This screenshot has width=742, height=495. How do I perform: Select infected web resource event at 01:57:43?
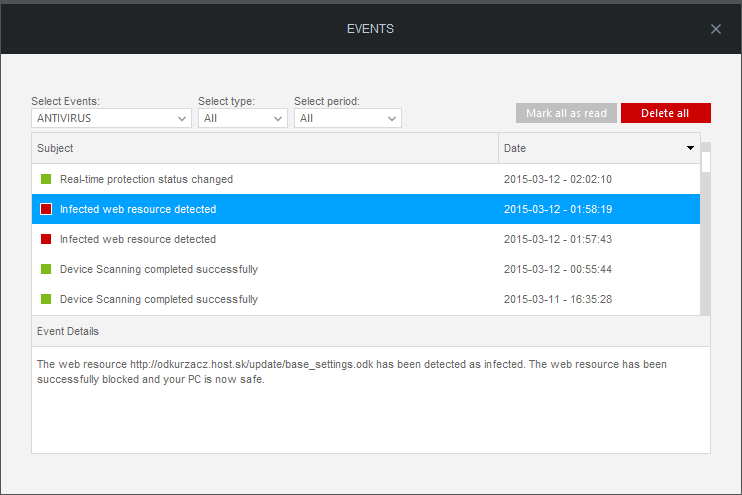click(366, 239)
